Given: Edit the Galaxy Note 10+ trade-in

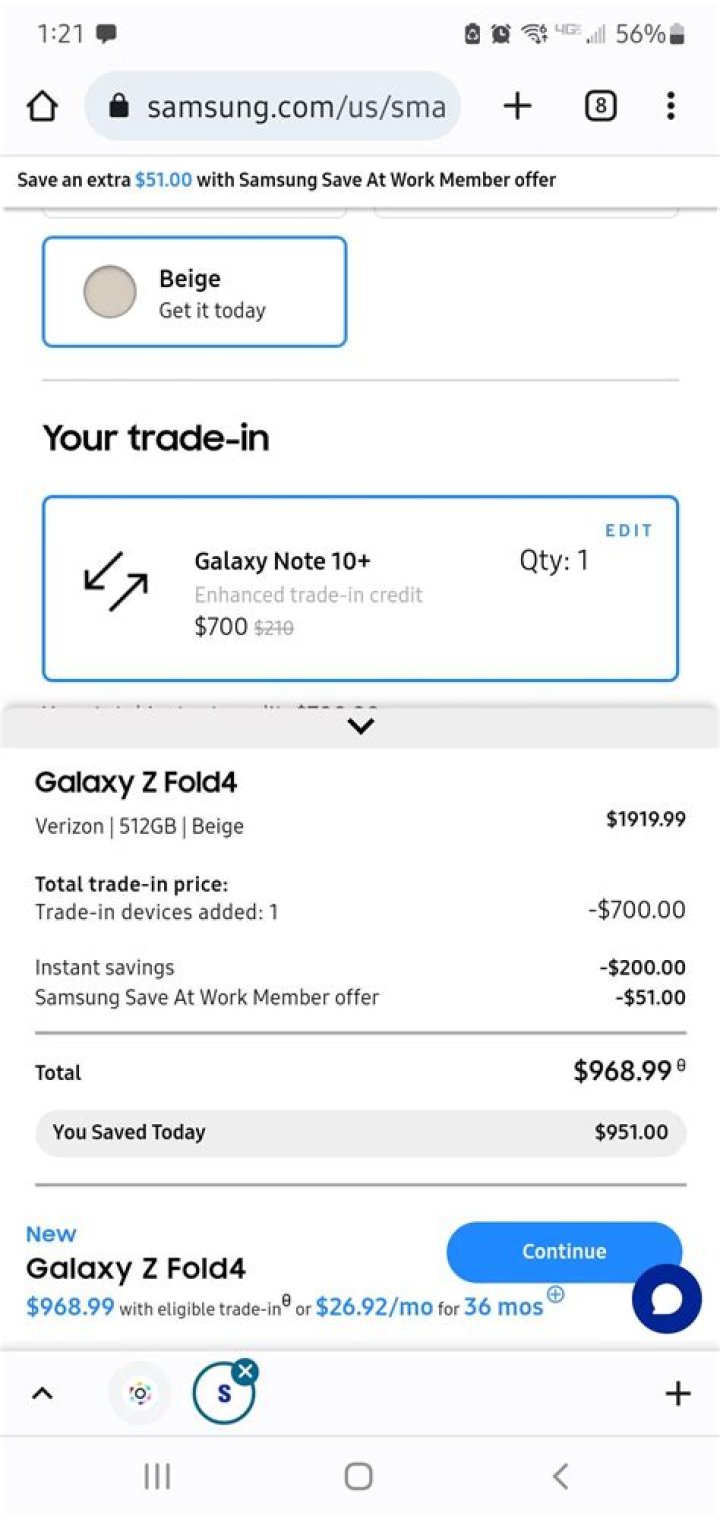Looking at the screenshot, I should [x=628, y=530].
